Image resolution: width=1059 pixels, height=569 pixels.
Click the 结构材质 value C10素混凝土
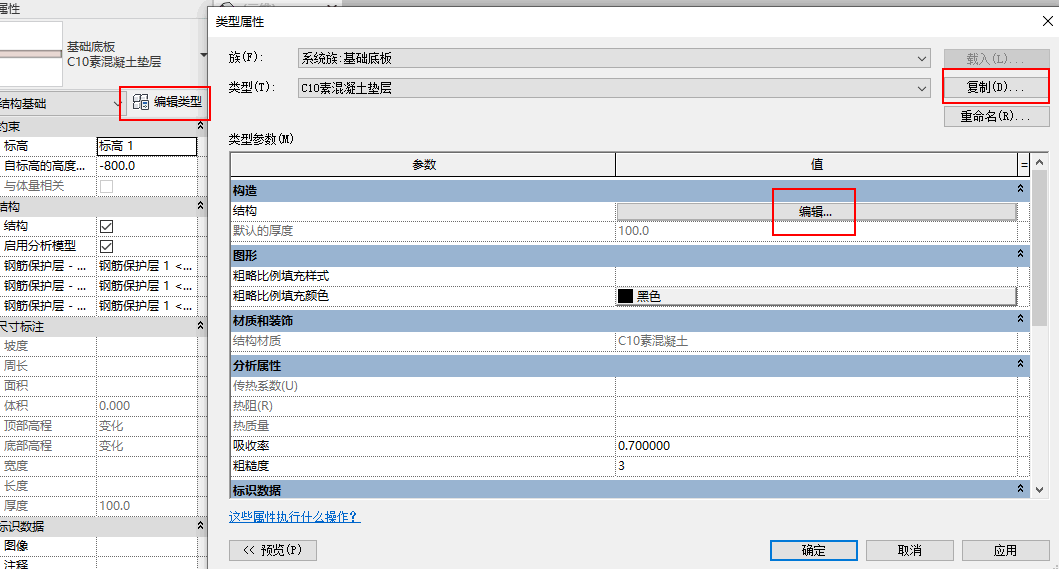(816, 341)
